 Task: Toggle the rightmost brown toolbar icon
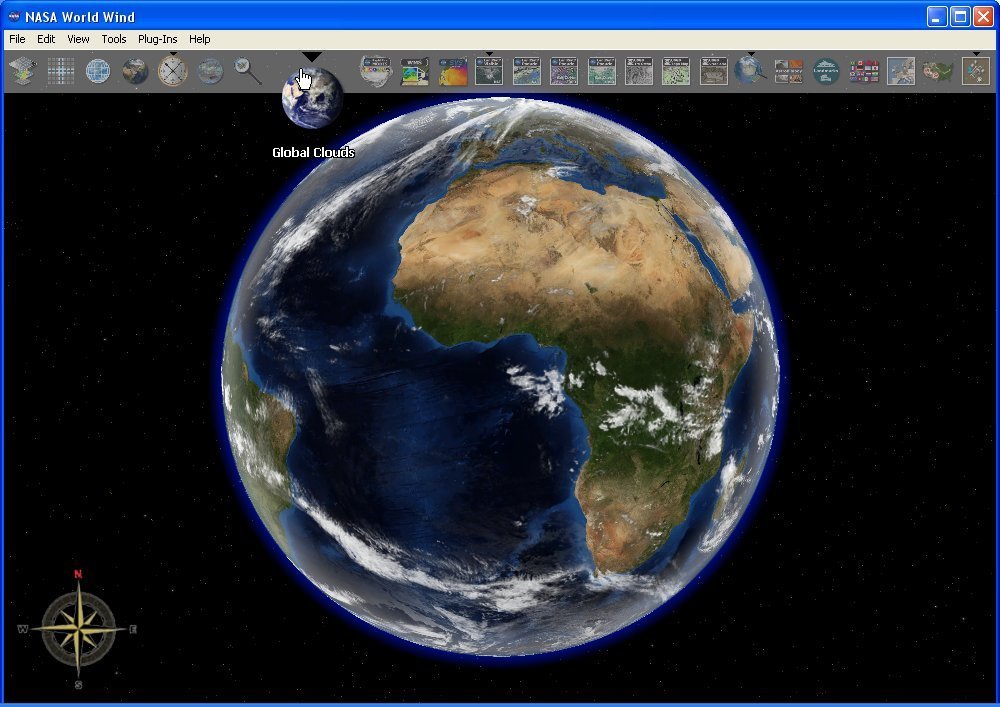[x=976, y=71]
